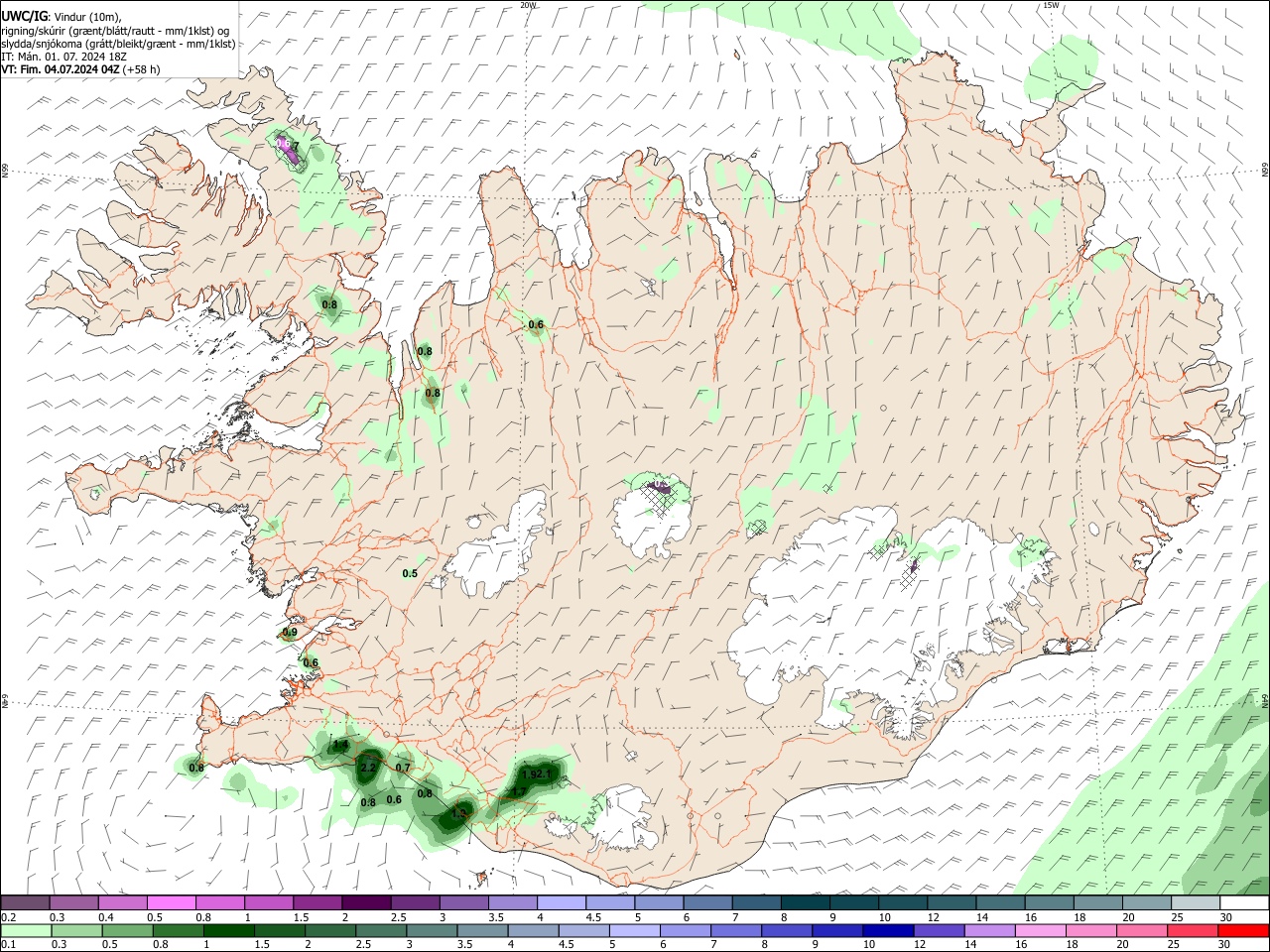1270x952 pixels.
Task: Click the teal upper-legend swatch starting at 14
Action: (1001, 902)
